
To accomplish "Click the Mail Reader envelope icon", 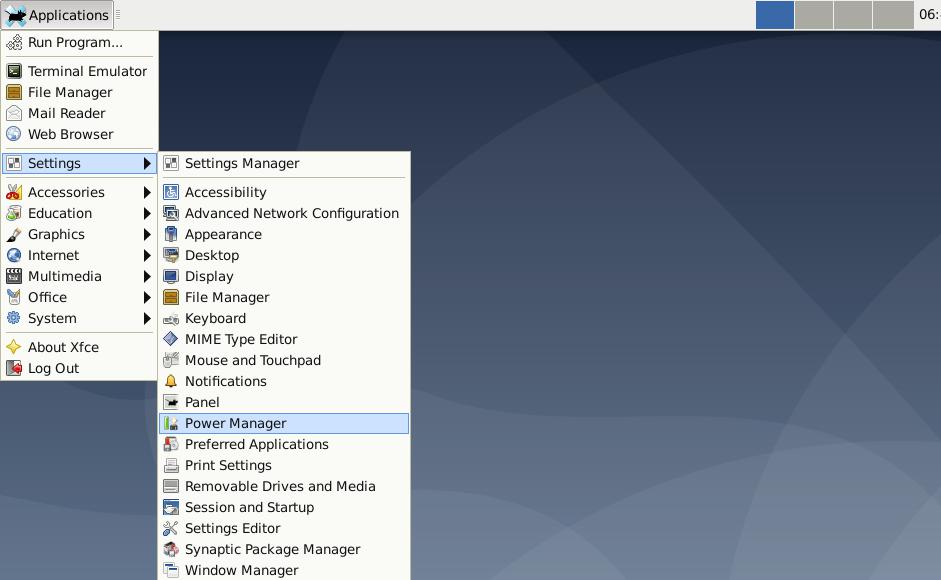I will (14, 113).
